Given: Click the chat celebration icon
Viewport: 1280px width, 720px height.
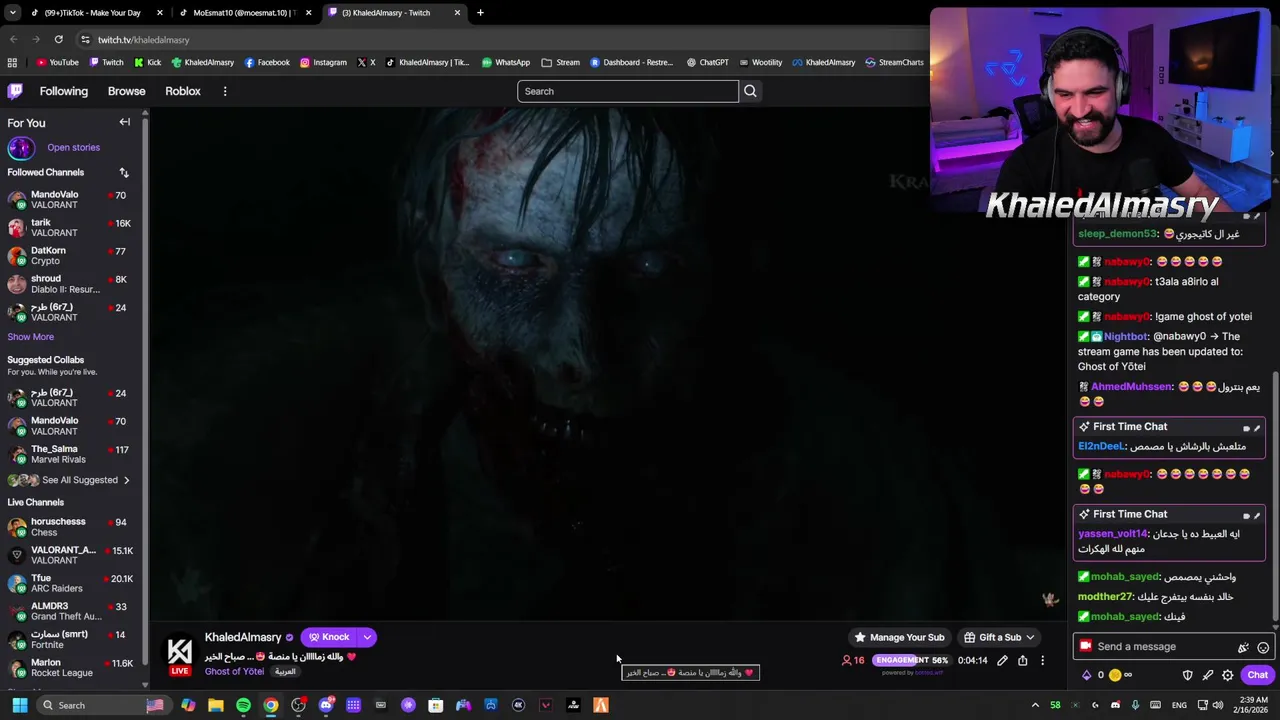Looking at the screenshot, I should pos(1243,647).
